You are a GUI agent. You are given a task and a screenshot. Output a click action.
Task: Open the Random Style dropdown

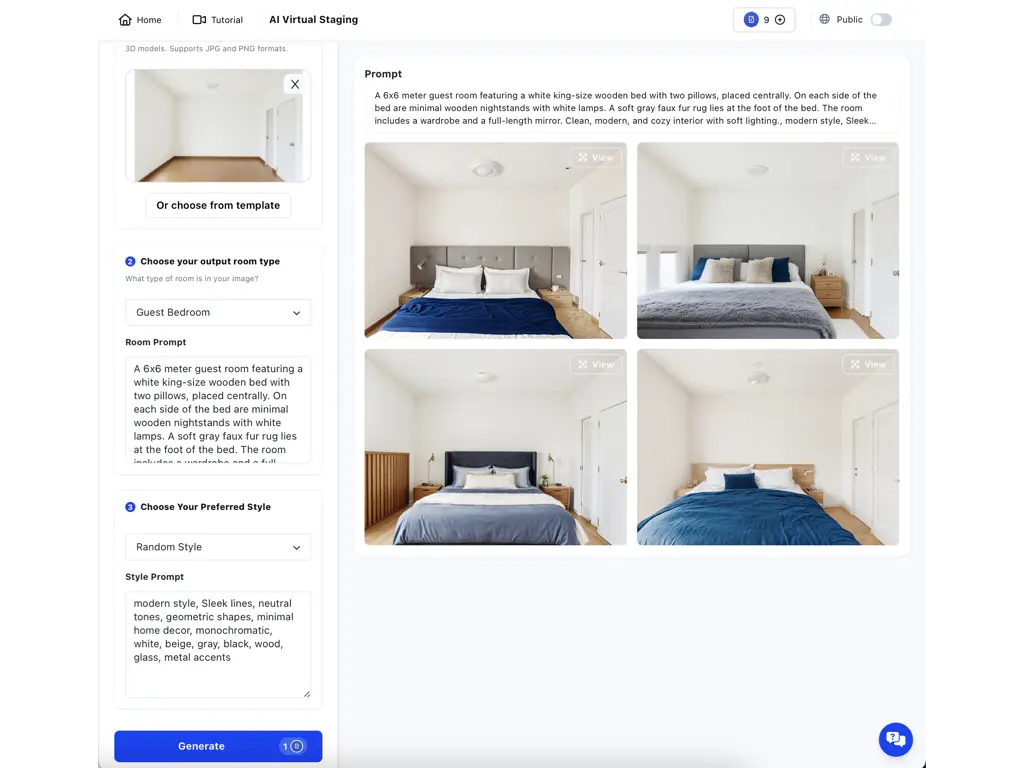coord(218,547)
